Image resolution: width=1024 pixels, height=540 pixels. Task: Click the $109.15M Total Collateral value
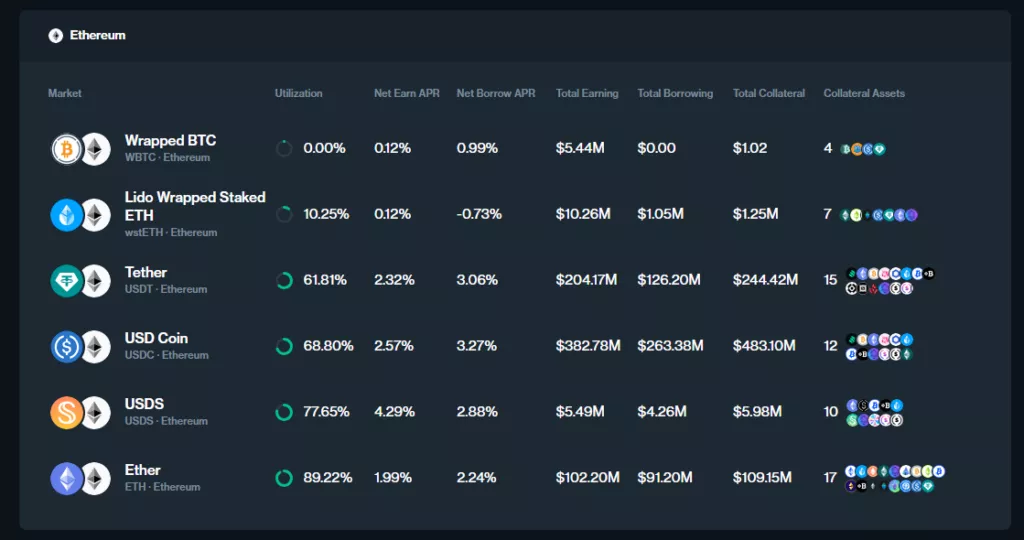(x=761, y=478)
